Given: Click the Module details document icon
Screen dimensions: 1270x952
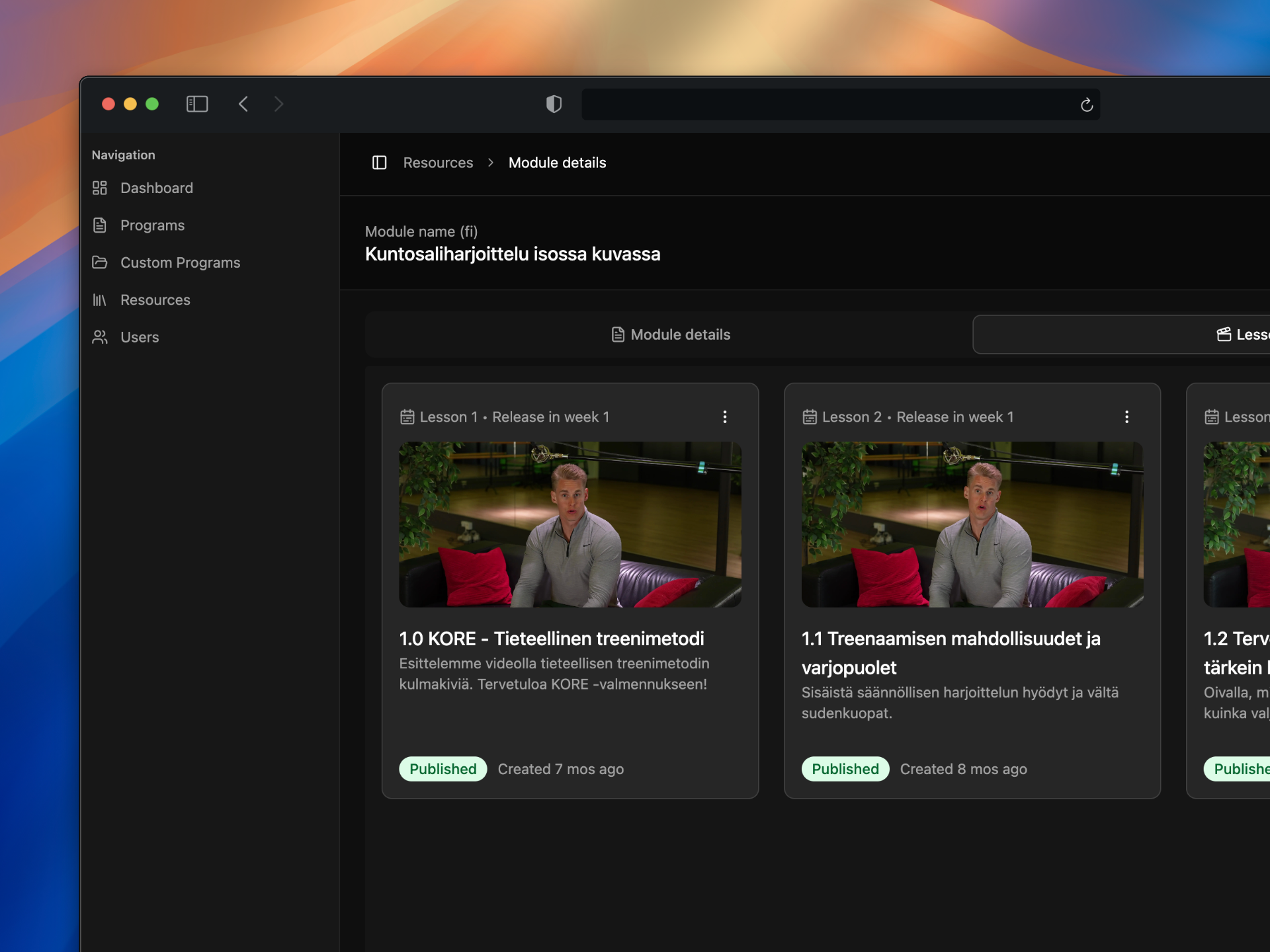Looking at the screenshot, I should 617,335.
